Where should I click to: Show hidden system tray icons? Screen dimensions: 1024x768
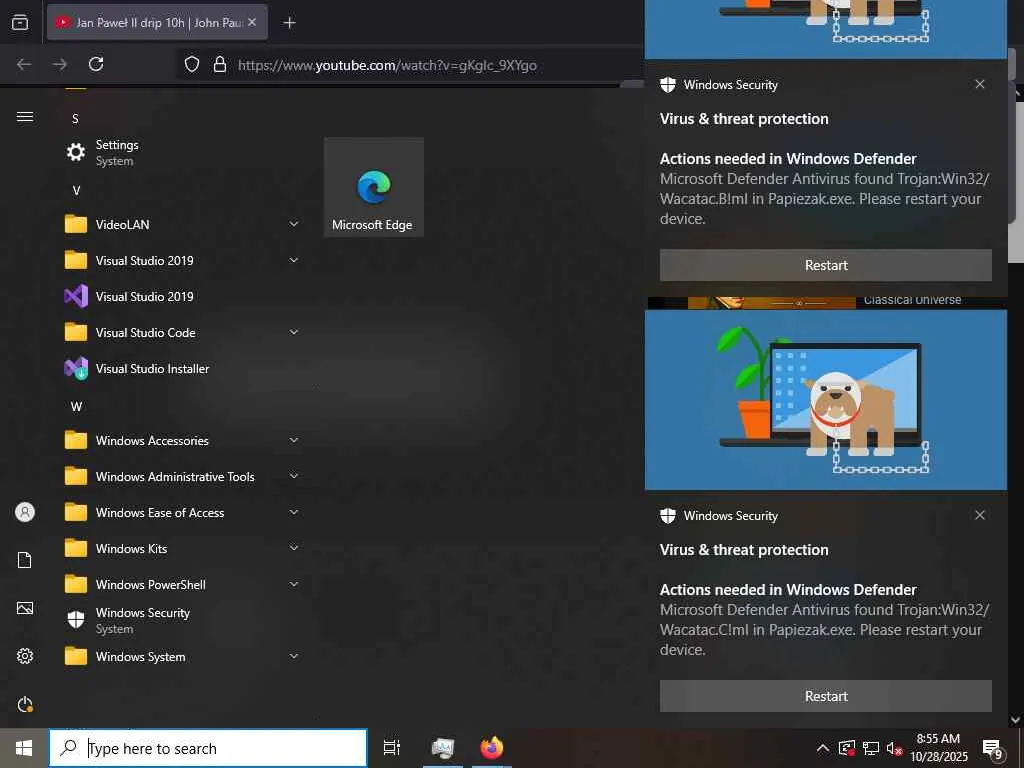point(823,748)
